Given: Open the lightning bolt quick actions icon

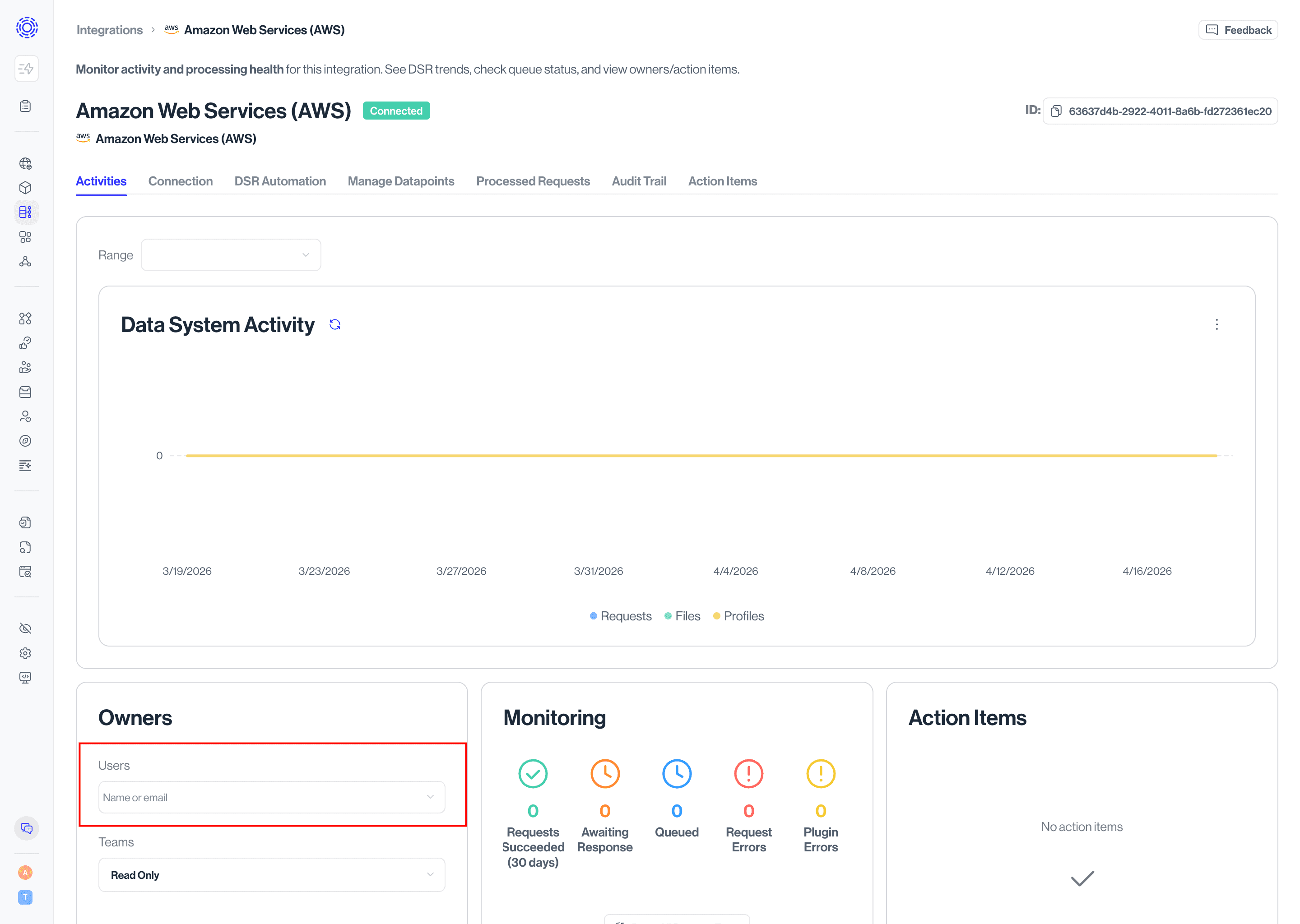Looking at the screenshot, I should coord(26,69).
